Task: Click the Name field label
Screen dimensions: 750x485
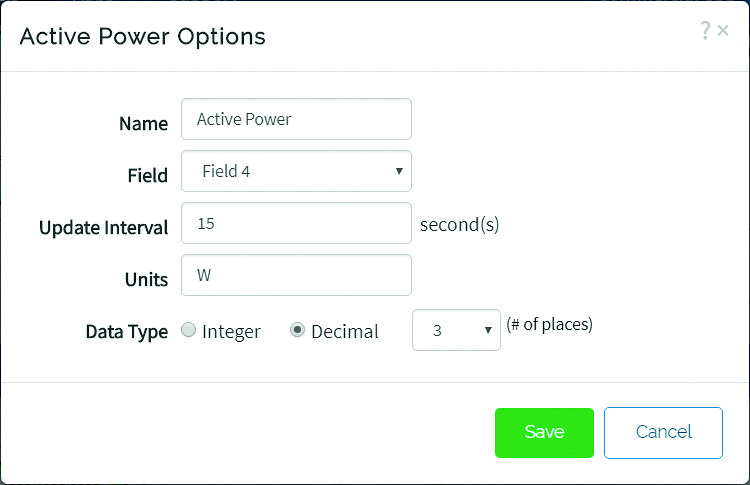Action: [x=143, y=123]
